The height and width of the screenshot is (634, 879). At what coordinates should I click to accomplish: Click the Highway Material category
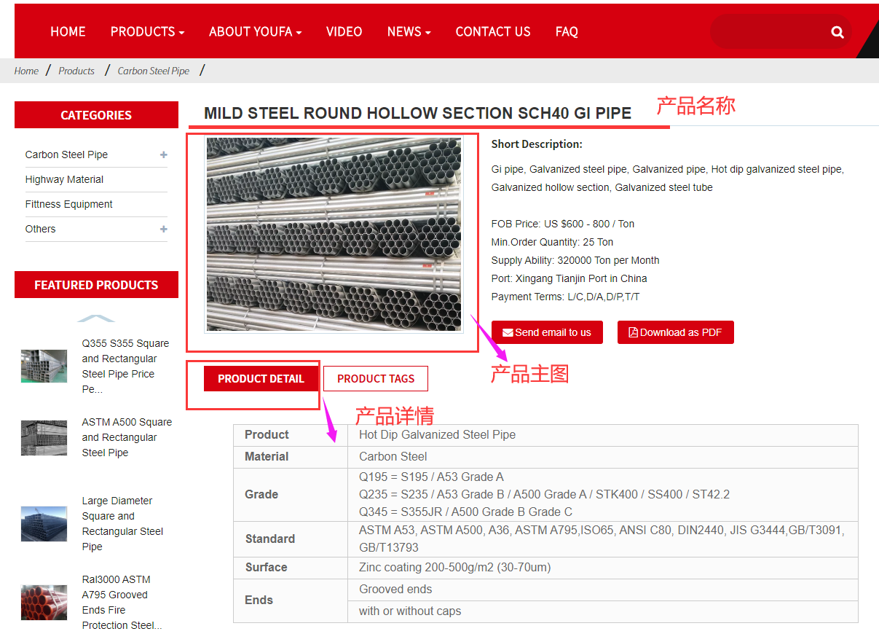[x=64, y=180]
